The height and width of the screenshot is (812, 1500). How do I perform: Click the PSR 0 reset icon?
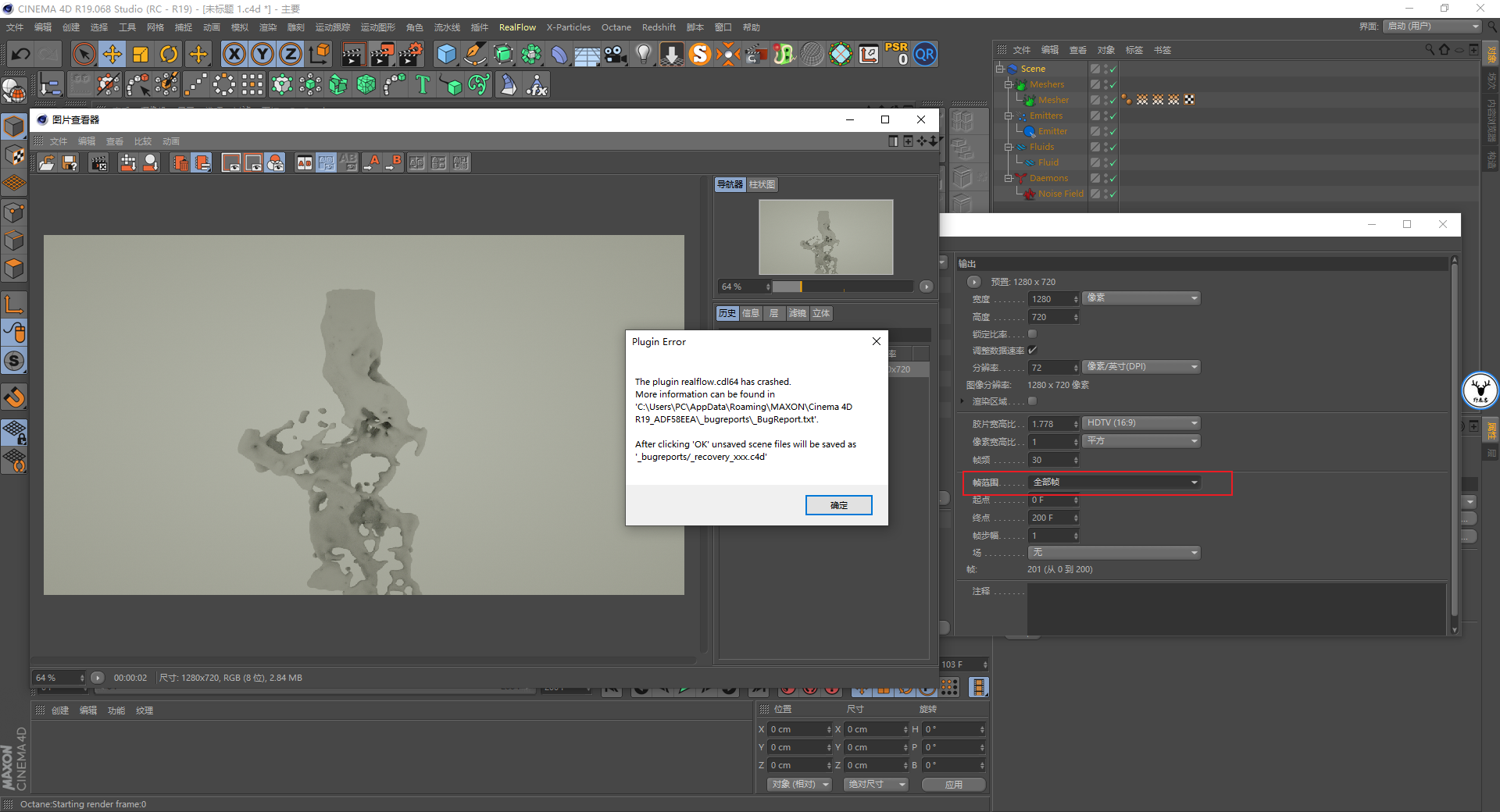point(897,54)
